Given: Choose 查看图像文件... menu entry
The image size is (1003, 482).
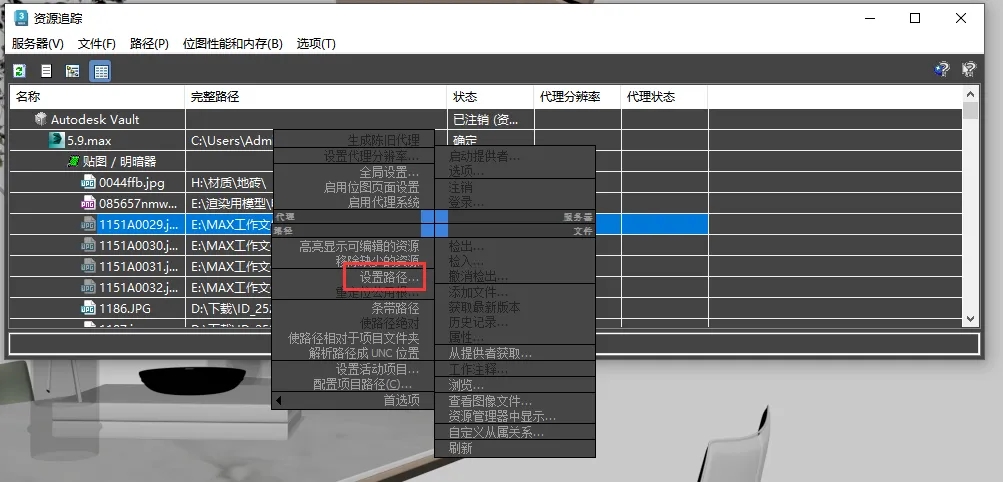Looking at the screenshot, I should pos(491,401).
